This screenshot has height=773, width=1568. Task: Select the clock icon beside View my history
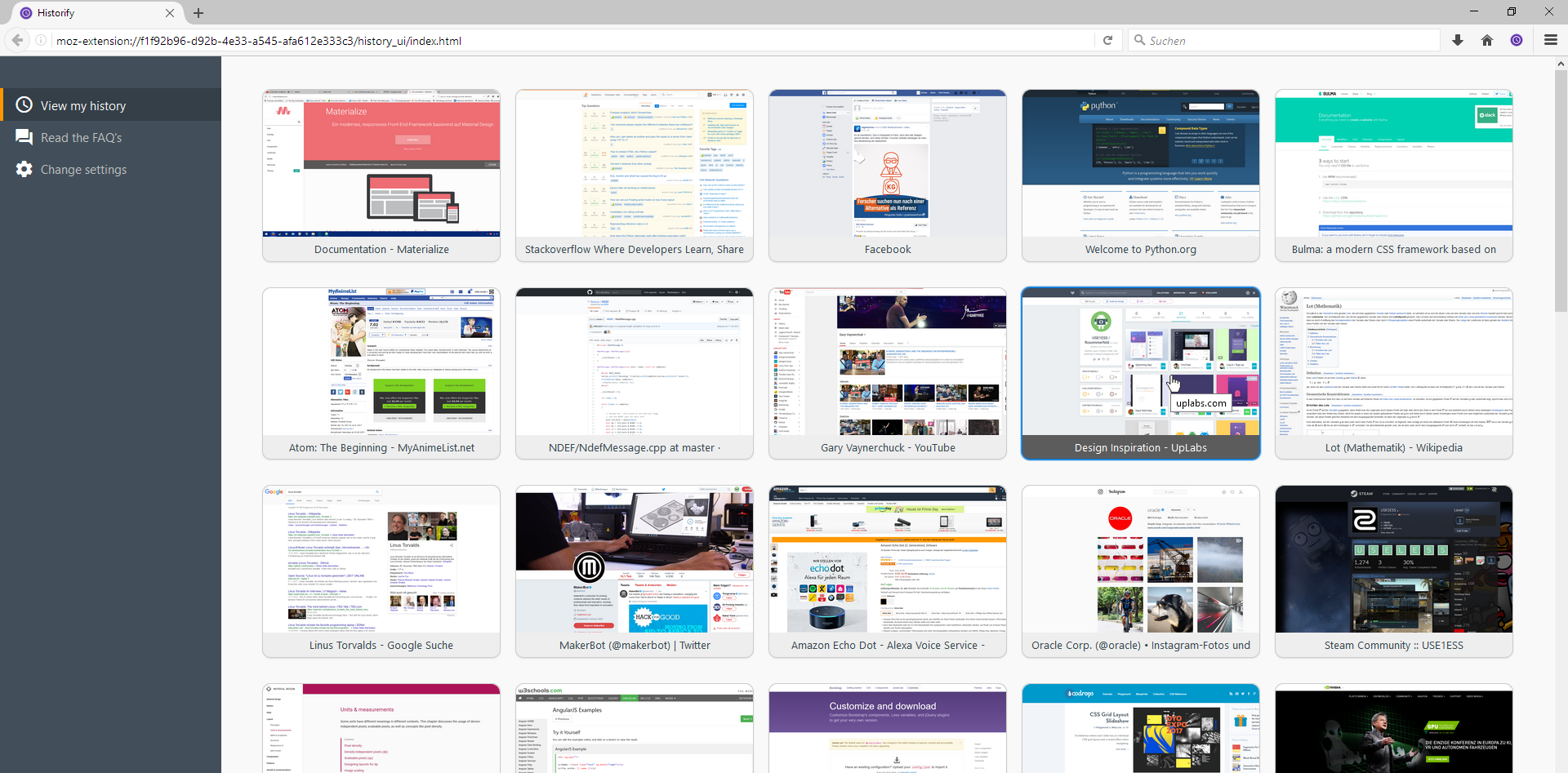24,104
